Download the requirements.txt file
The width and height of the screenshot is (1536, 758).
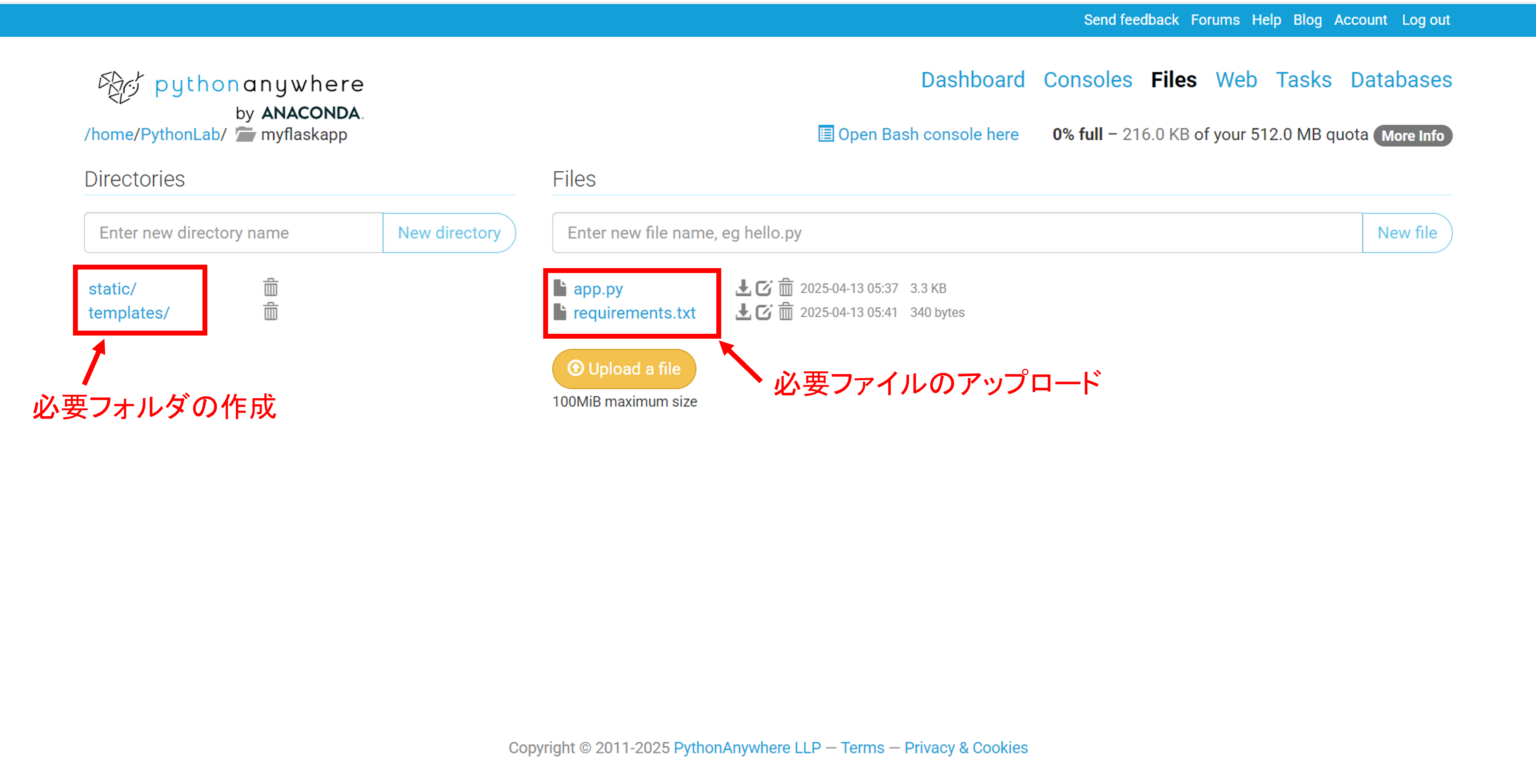tap(743, 312)
